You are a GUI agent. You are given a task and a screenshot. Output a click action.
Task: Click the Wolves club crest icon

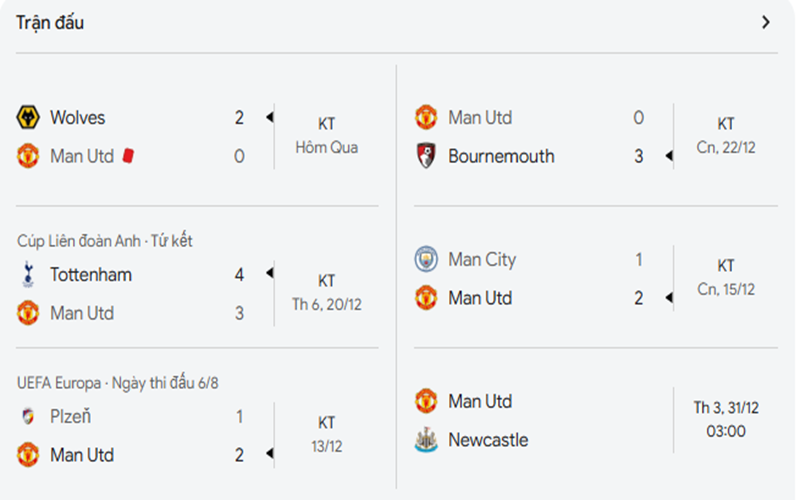click(x=28, y=118)
